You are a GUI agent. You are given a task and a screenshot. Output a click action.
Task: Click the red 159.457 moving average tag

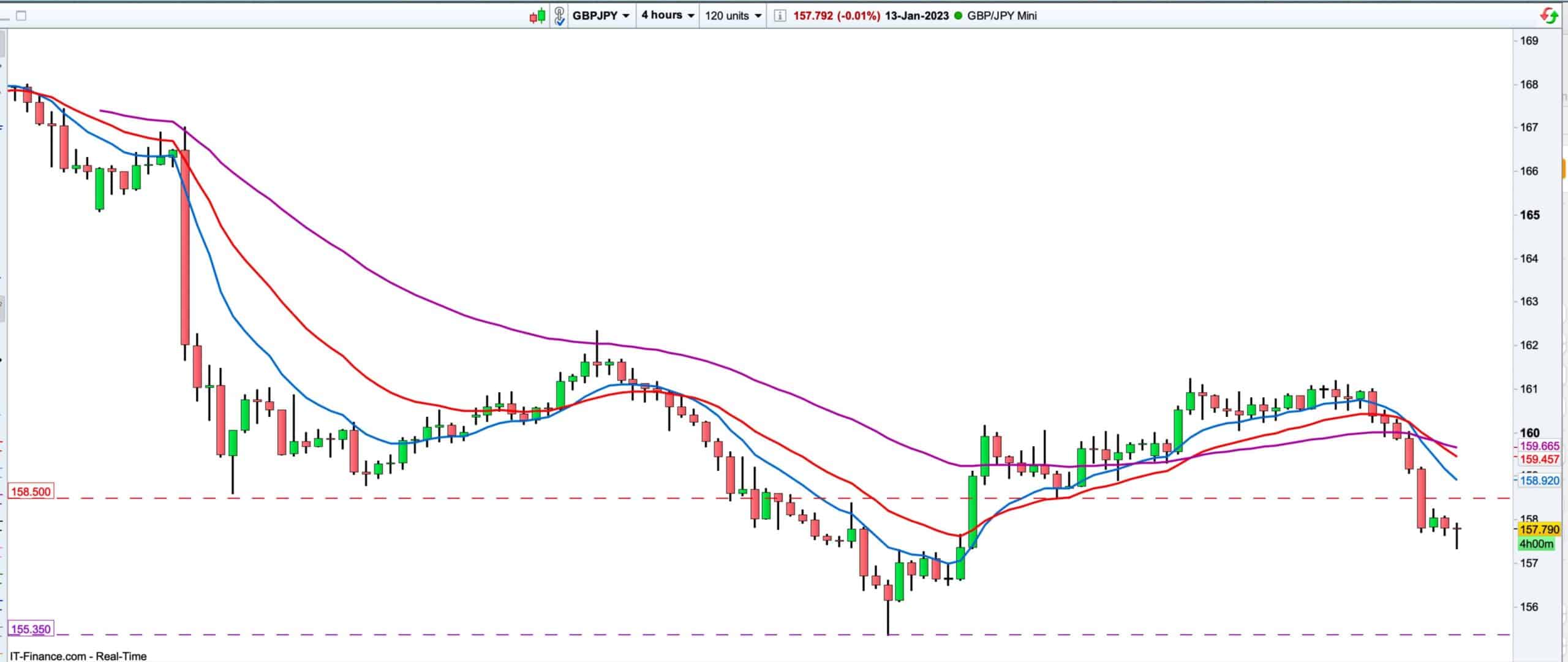1540,459
